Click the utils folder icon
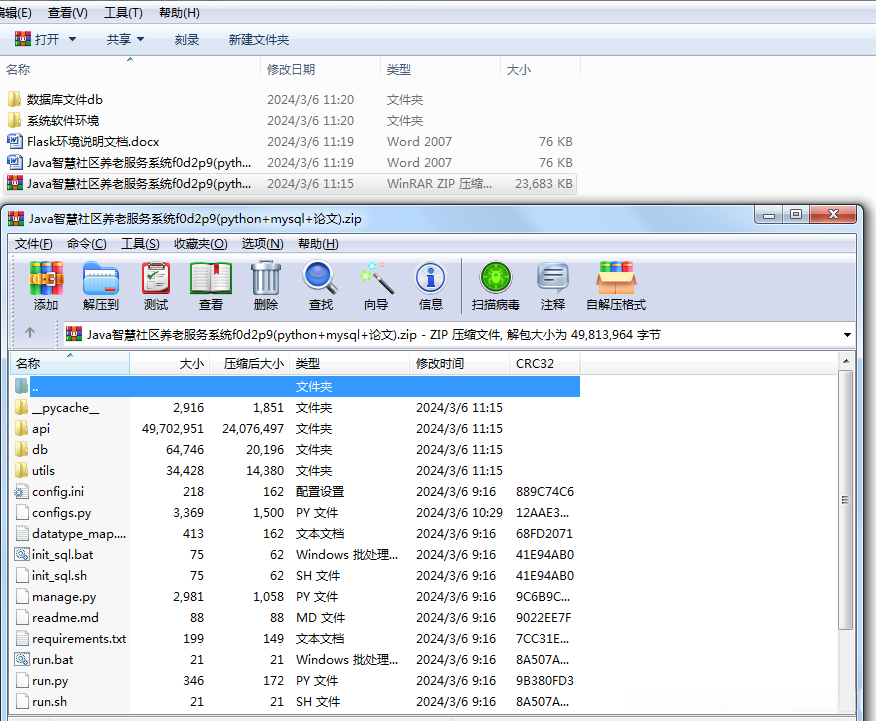This screenshot has width=876, height=721. [21, 470]
